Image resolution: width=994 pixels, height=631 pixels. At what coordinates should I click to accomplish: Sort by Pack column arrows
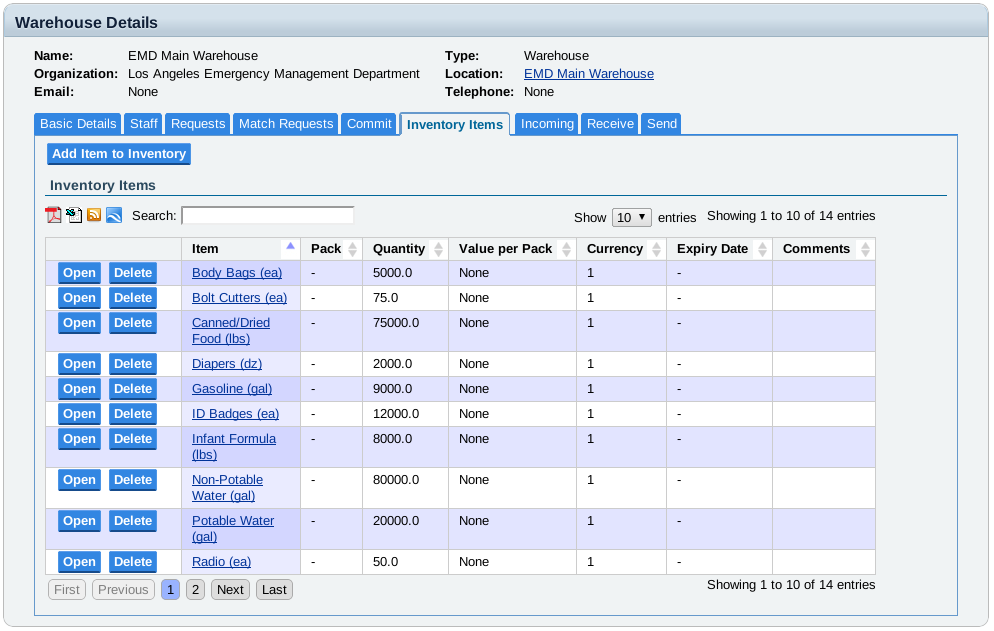tap(352, 249)
